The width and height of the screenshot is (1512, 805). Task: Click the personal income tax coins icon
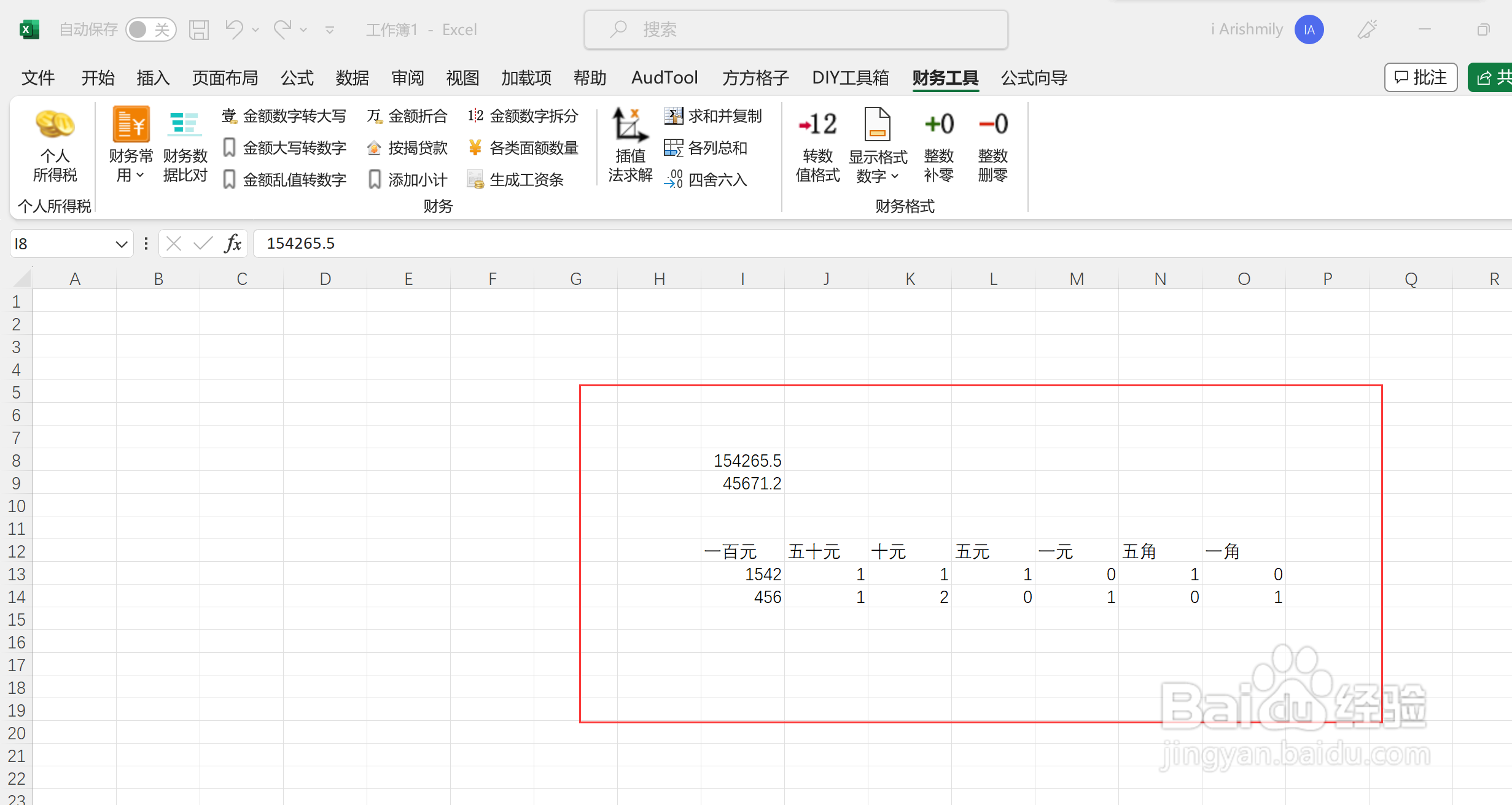point(55,125)
